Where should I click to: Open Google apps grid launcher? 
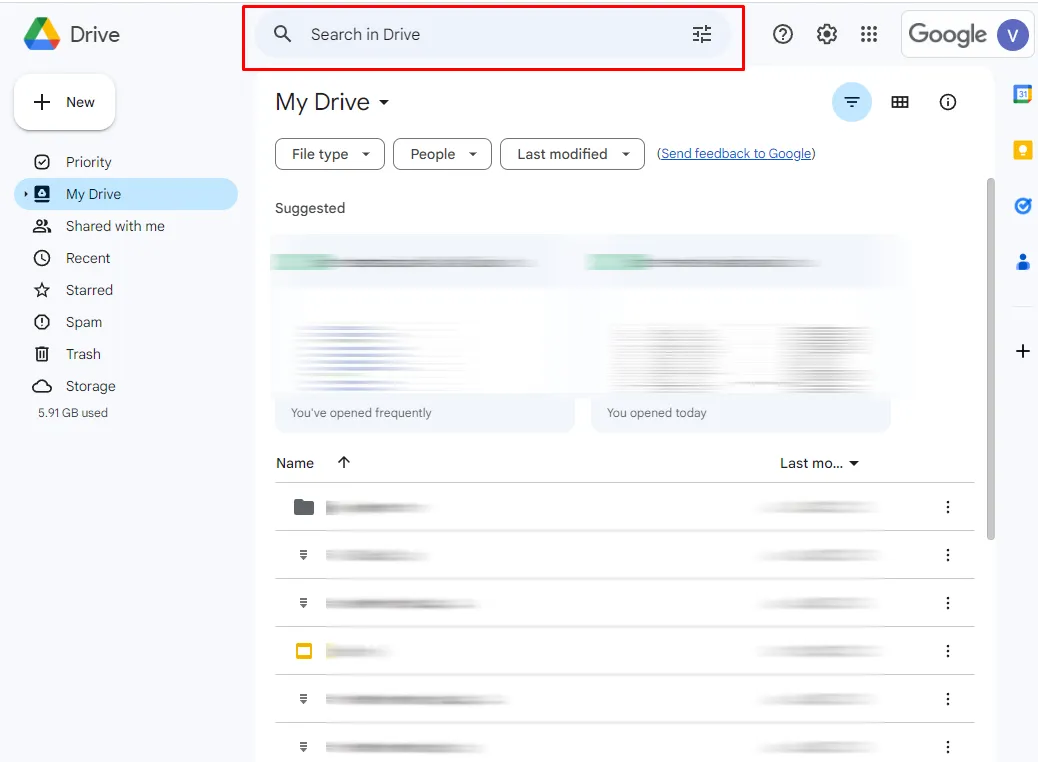pyautogui.click(x=869, y=34)
